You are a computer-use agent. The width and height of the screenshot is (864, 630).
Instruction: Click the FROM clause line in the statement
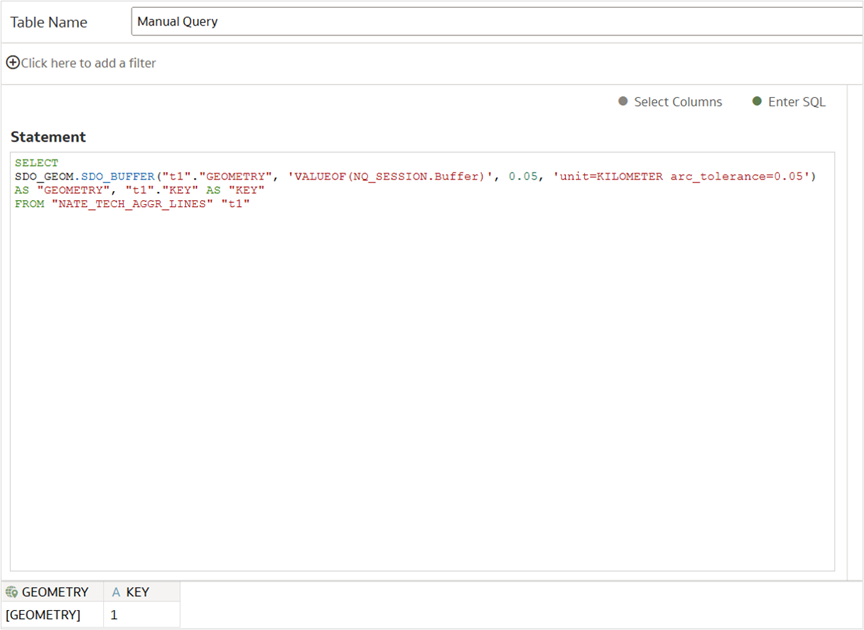click(x=30, y=202)
